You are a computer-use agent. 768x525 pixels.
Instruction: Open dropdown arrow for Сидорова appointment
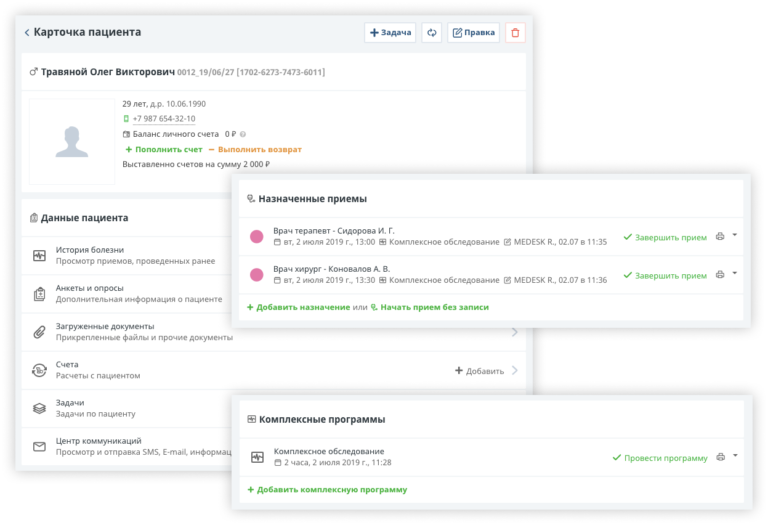[735, 236]
